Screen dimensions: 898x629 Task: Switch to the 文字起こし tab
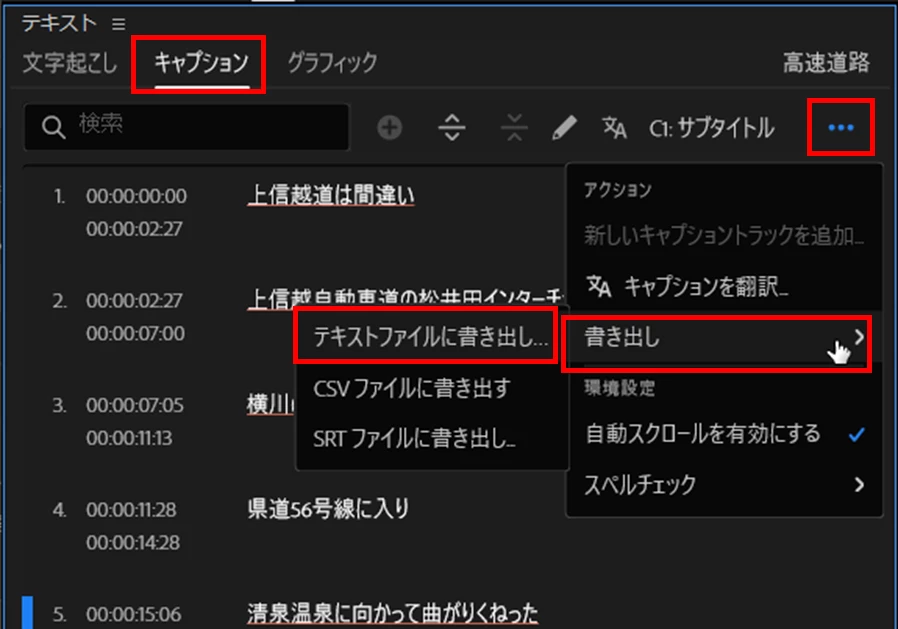(70, 62)
